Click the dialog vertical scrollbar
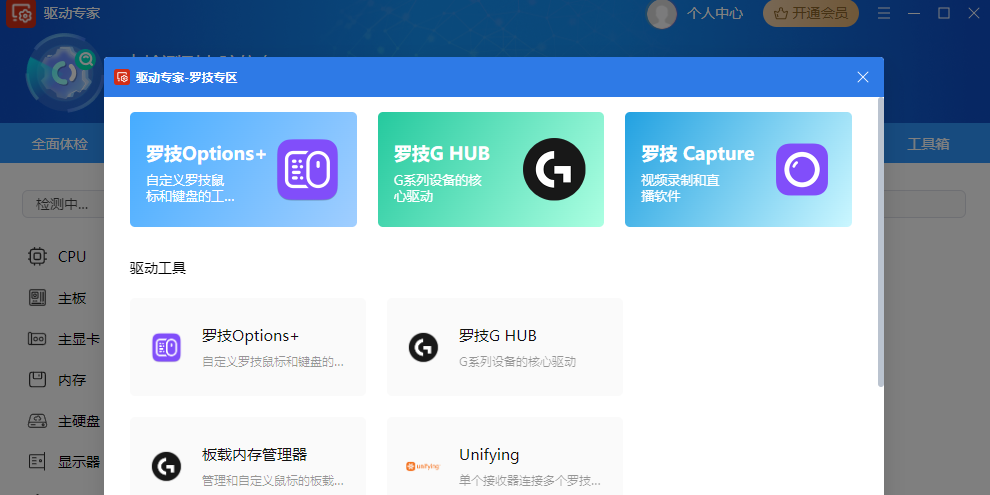 tap(881, 242)
